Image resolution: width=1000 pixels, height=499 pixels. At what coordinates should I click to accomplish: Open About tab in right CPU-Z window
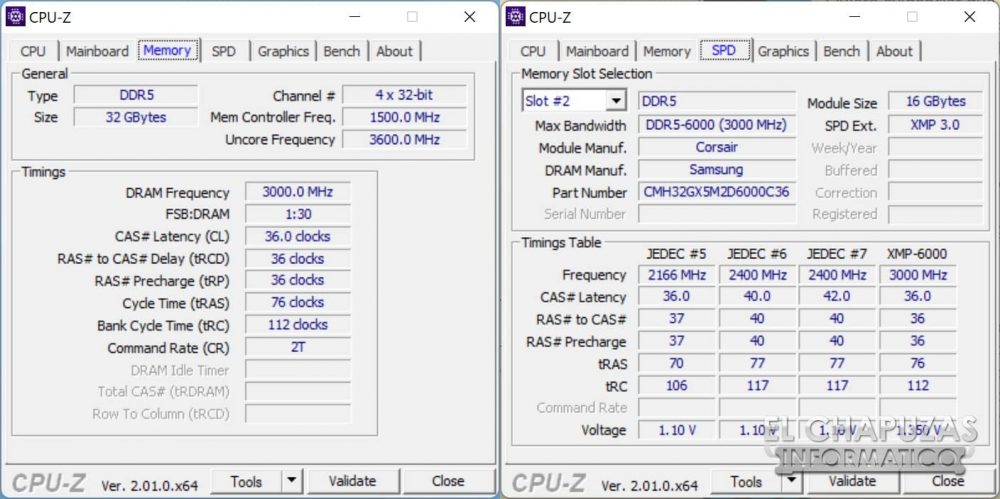(895, 51)
